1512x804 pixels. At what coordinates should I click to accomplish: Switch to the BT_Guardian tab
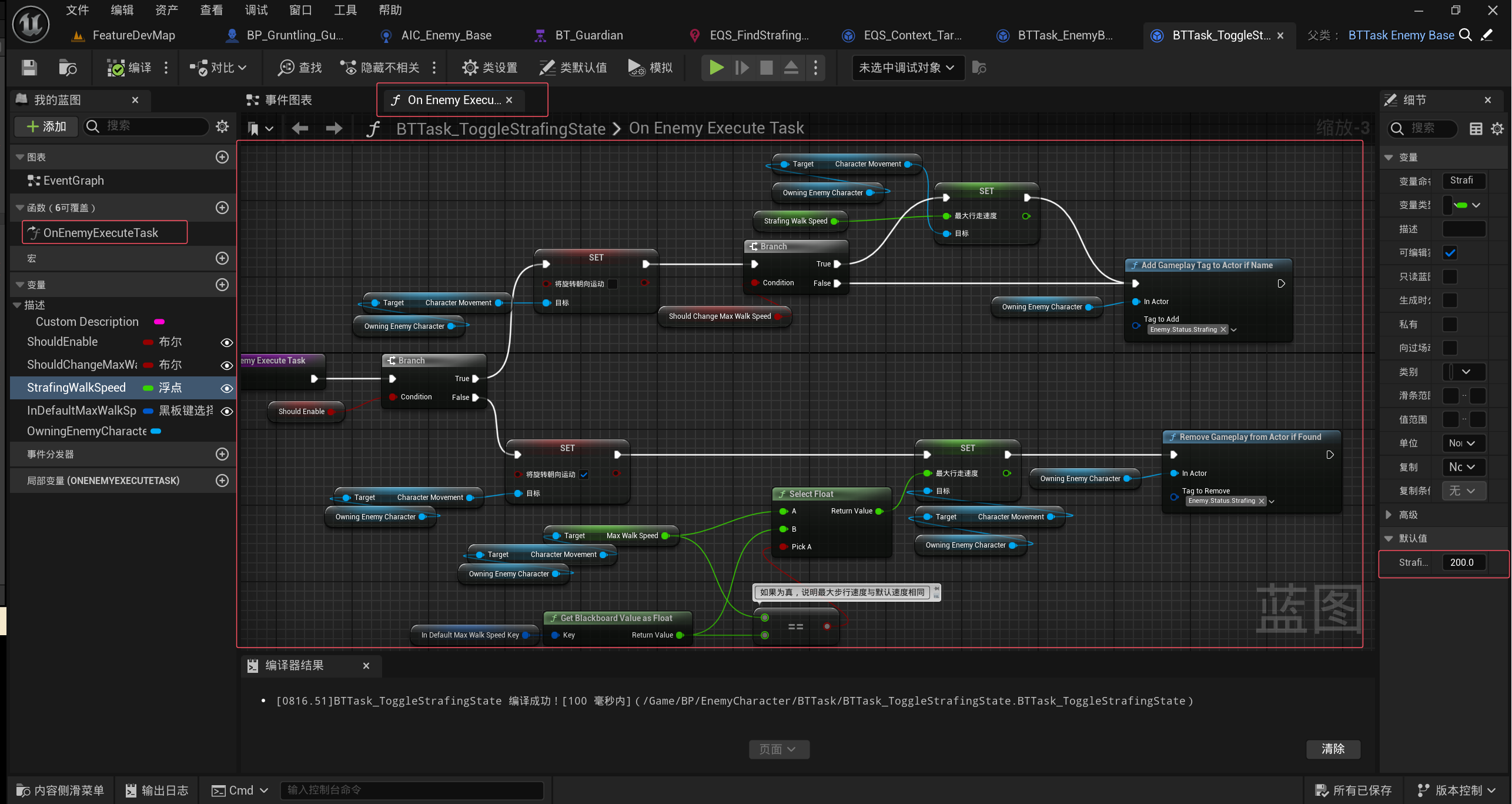[x=588, y=35]
